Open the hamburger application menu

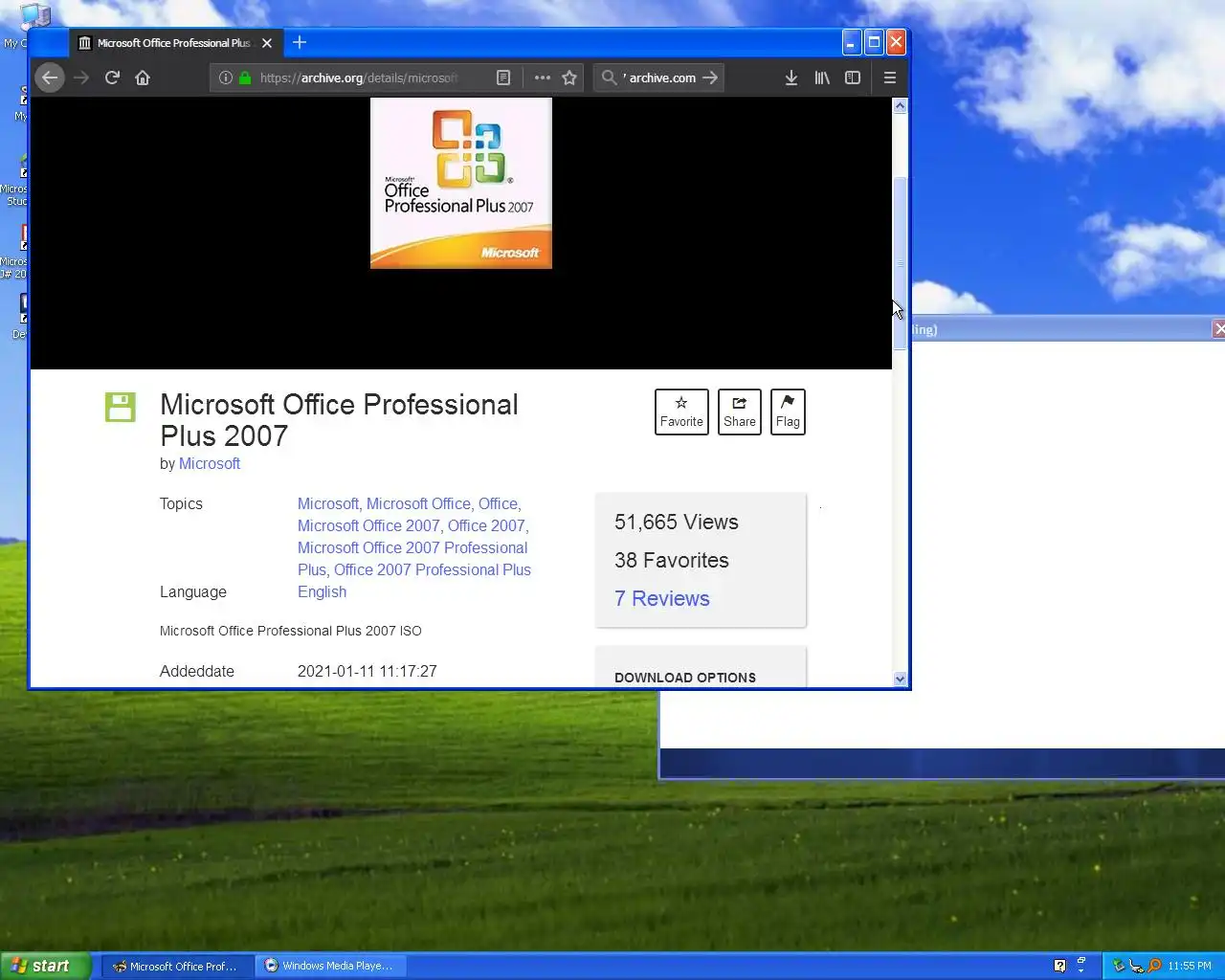point(890,78)
